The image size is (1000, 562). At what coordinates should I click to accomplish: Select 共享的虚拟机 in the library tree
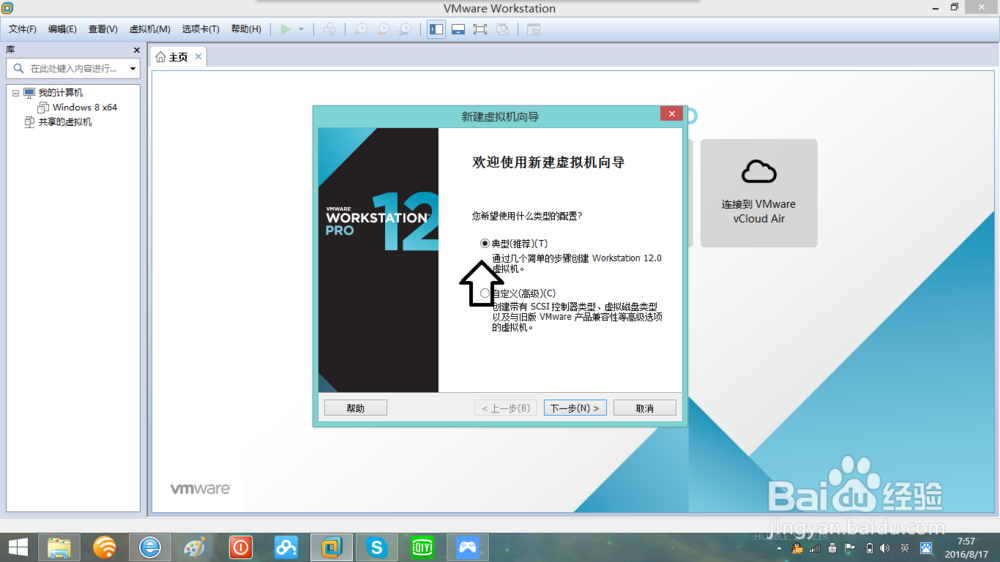(64, 122)
